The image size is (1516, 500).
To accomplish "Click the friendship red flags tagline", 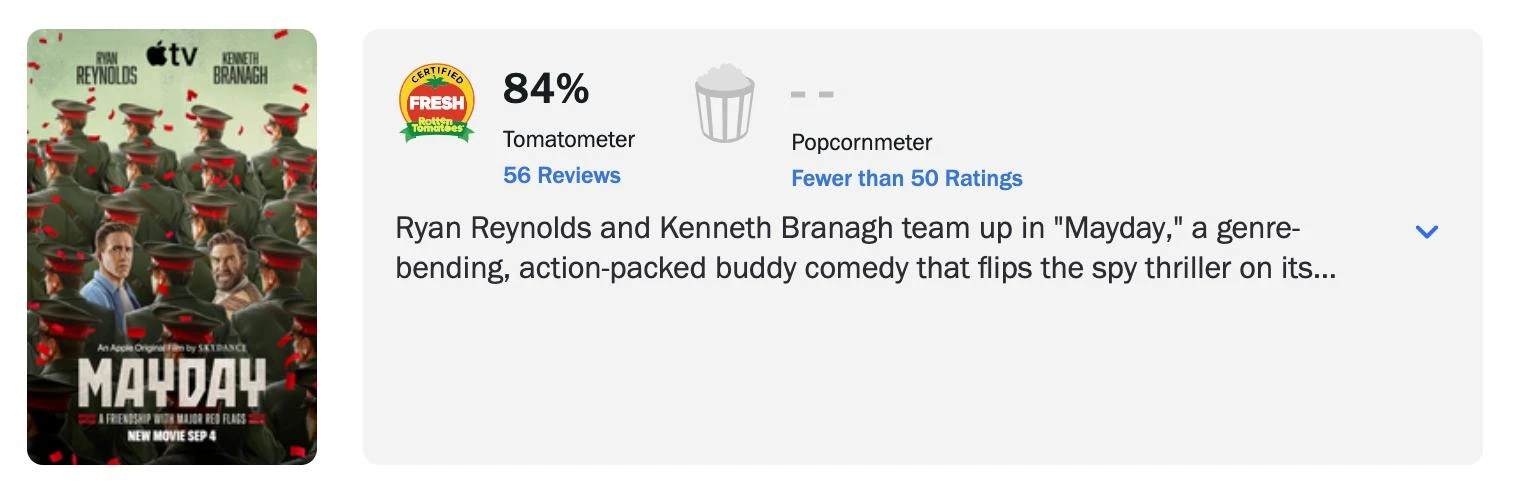I will [x=172, y=417].
